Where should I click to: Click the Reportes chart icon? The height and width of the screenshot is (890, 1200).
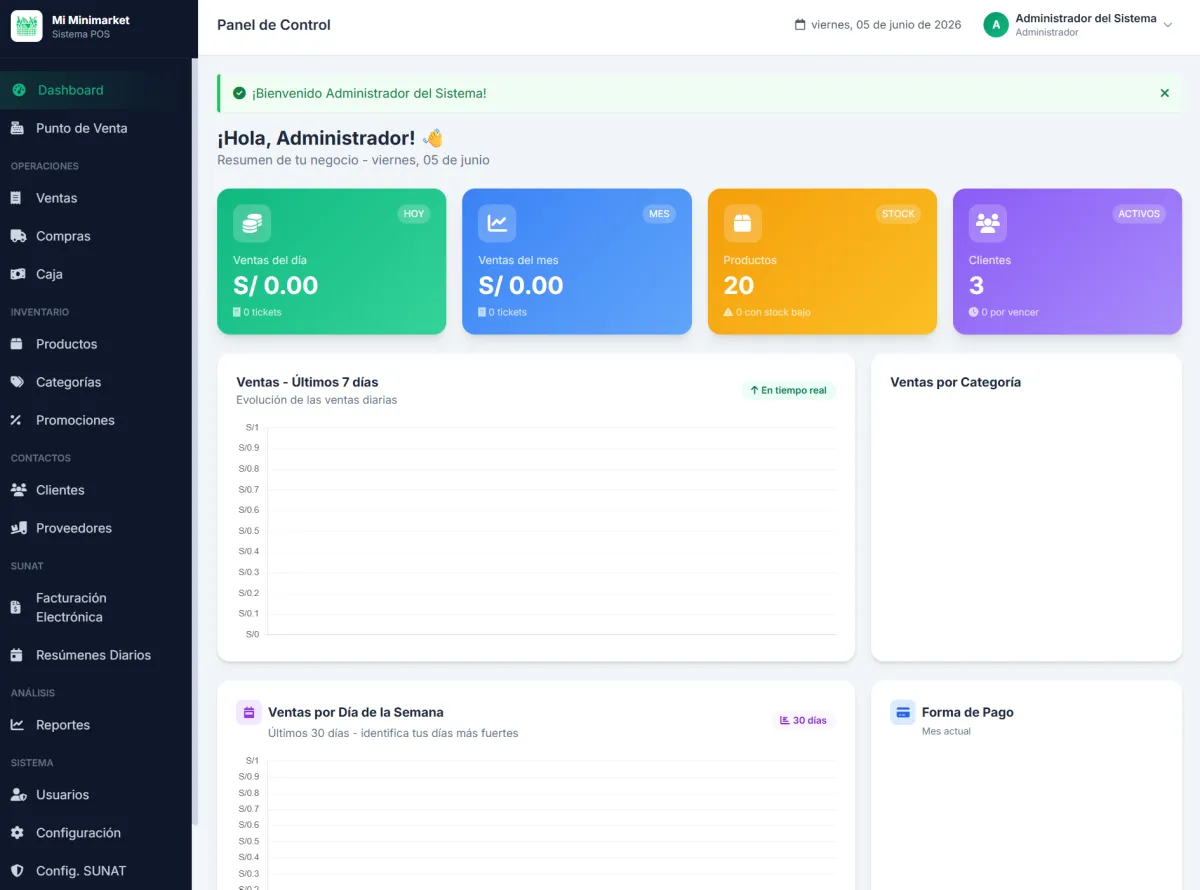tap(17, 725)
